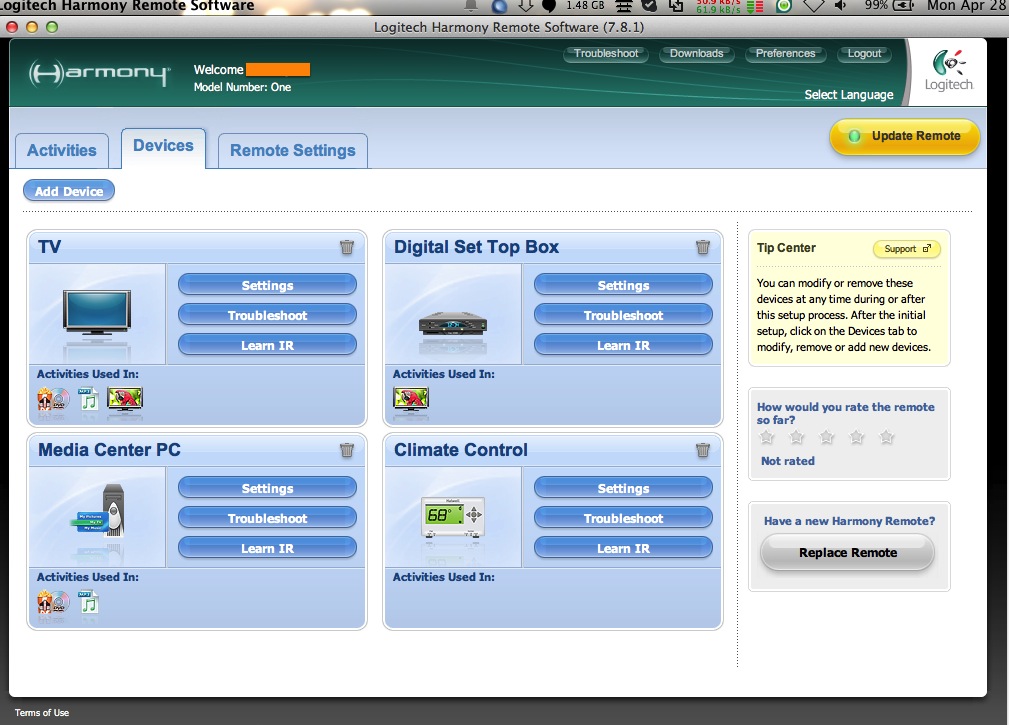Click "Have a new Harmony Remote?" text

pos(849,521)
